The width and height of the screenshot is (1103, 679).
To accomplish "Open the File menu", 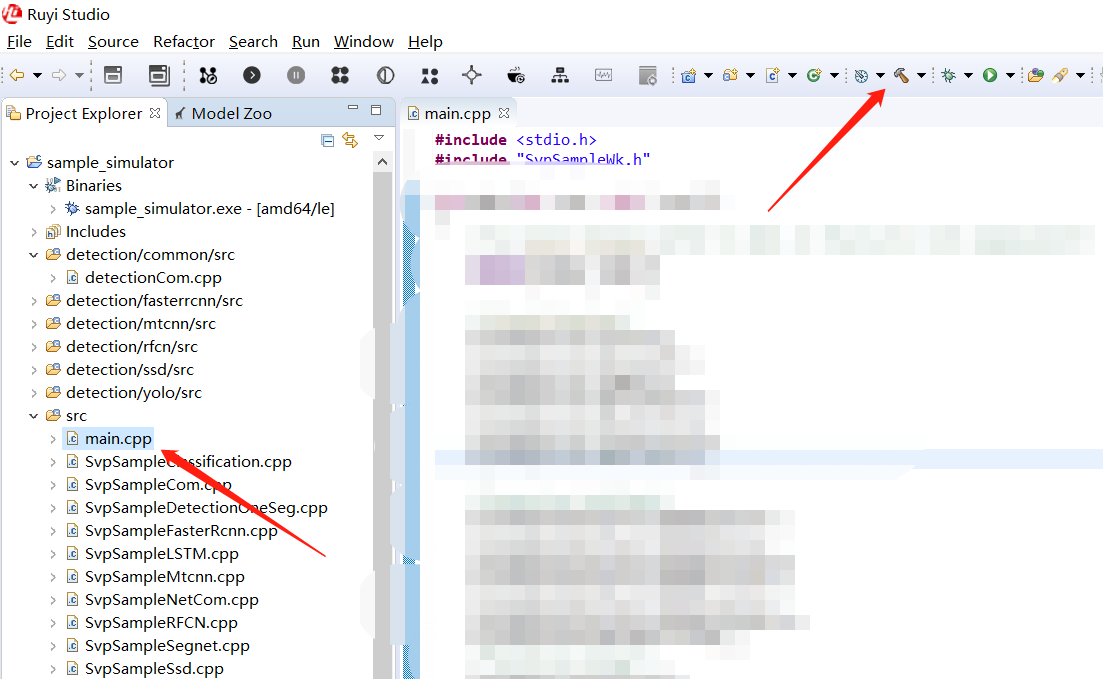I will pos(19,42).
